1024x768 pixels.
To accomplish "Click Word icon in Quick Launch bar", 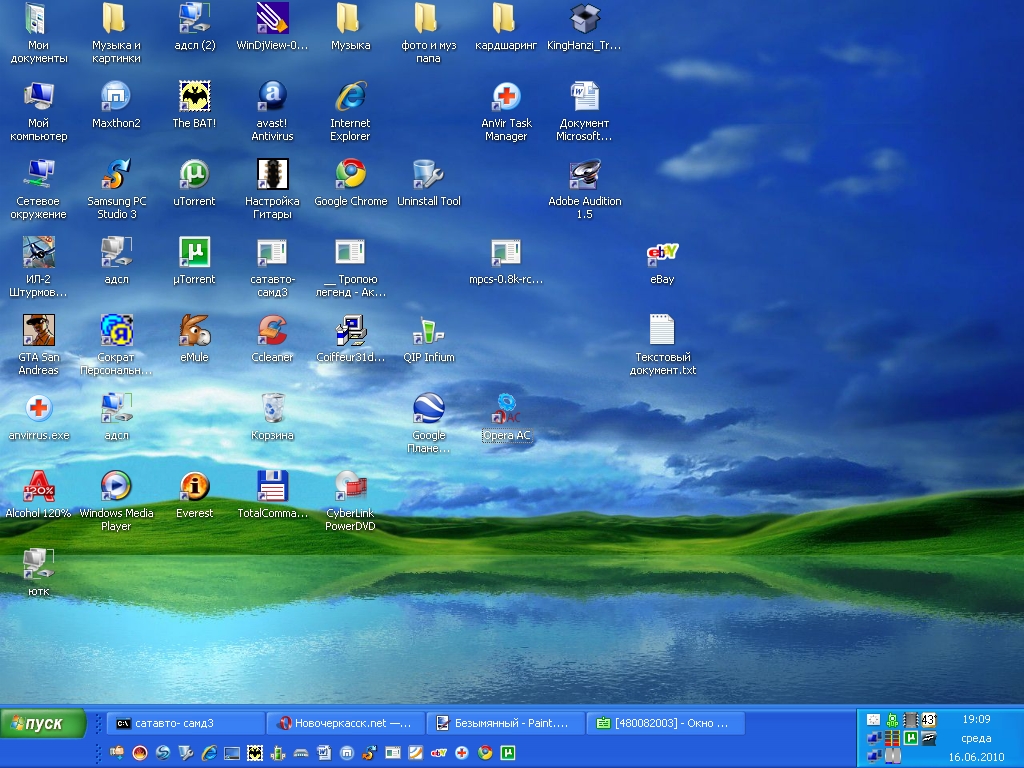I will pyautogui.click(x=324, y=753).
